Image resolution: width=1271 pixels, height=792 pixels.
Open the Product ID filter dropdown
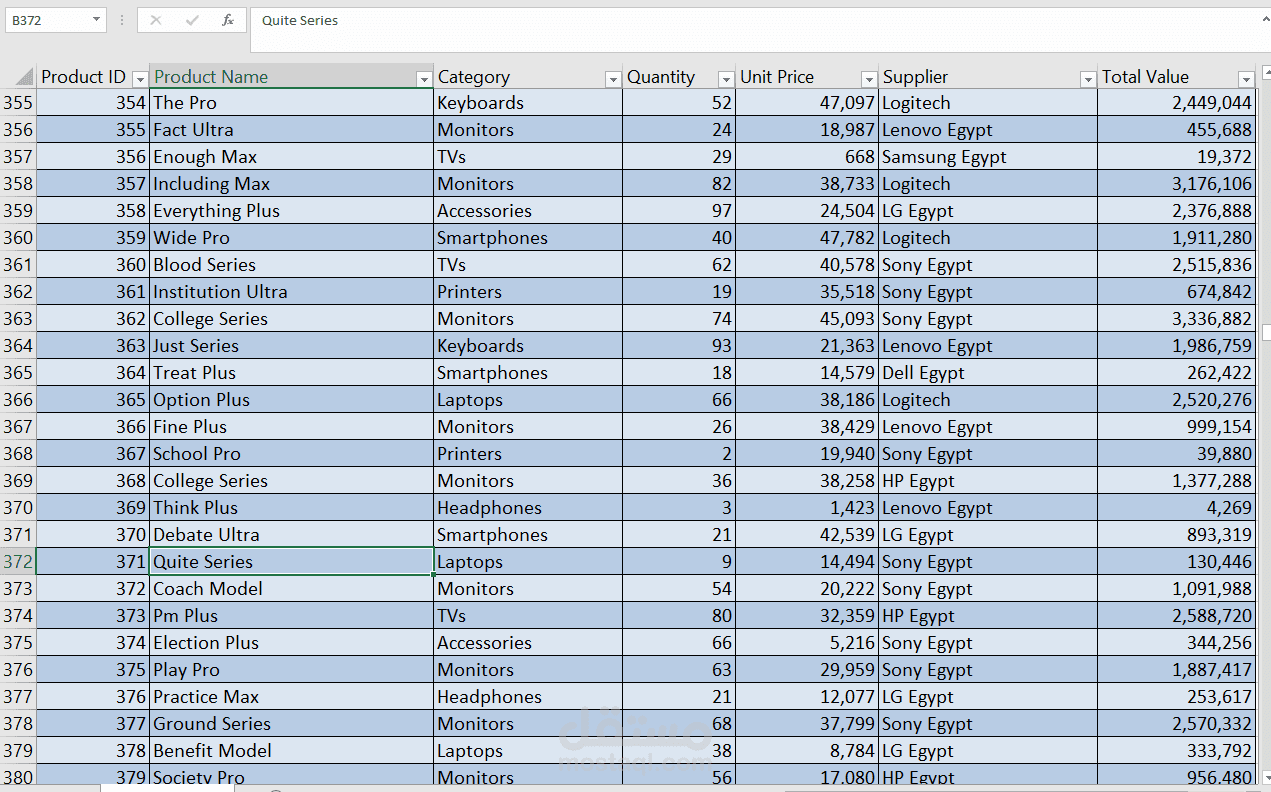(x=140, y=79)
